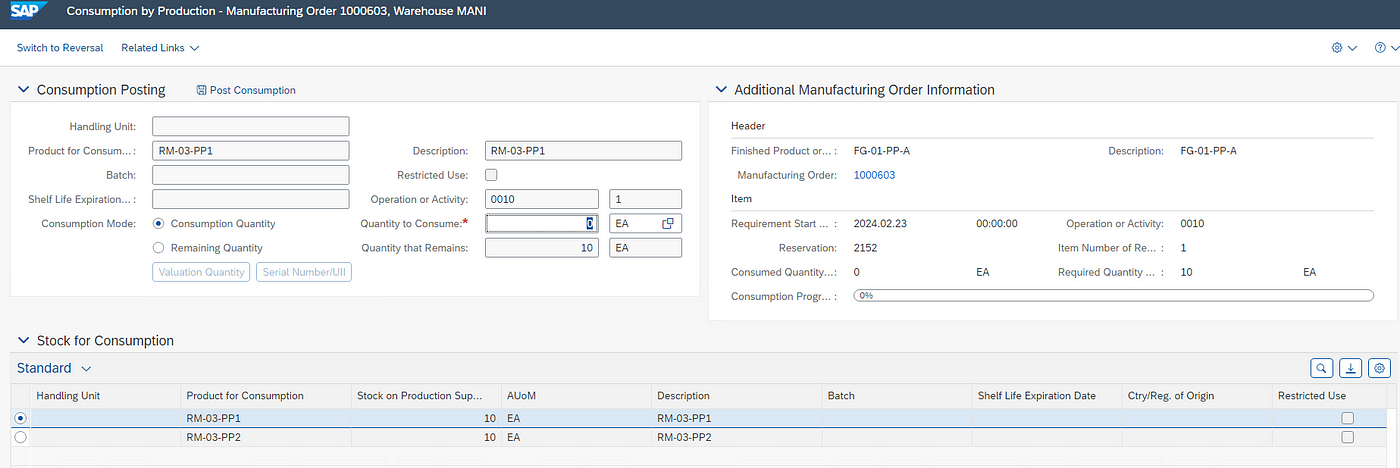
Task: Toggle Restricted Use checkbox in Consumption Posting
Action: (491, 175)
